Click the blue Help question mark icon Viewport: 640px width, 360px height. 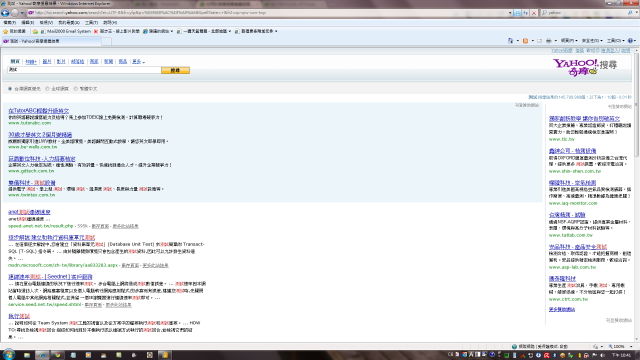tap(630, 40)
